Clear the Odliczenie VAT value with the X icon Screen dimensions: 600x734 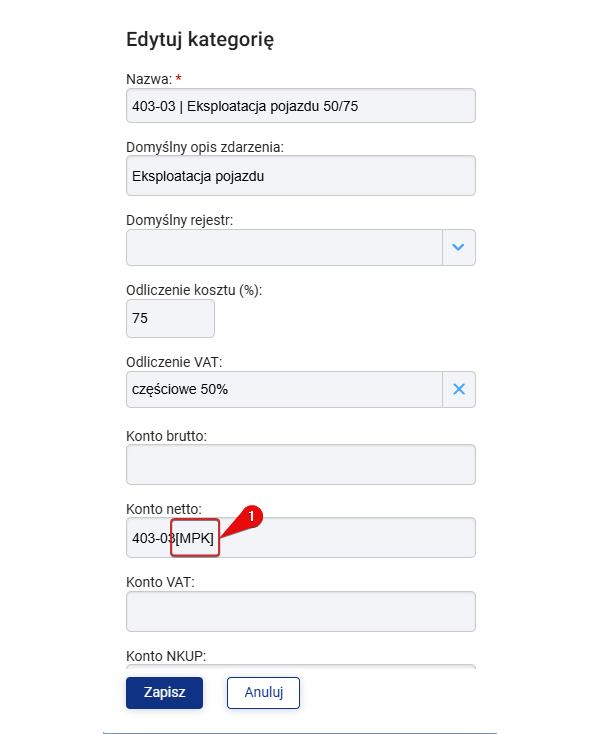(459, 389)
